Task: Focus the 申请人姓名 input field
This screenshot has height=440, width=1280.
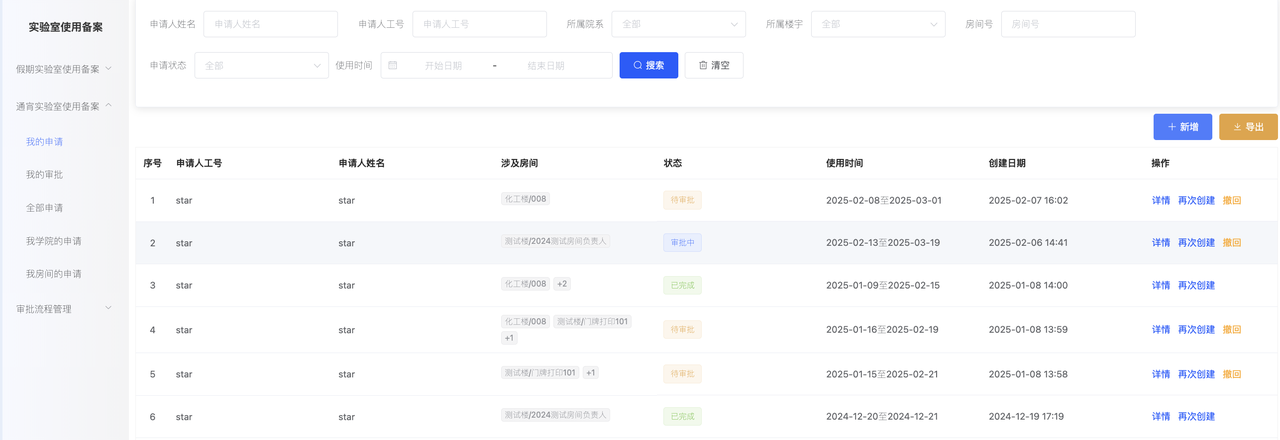Action: pos(270,24)
